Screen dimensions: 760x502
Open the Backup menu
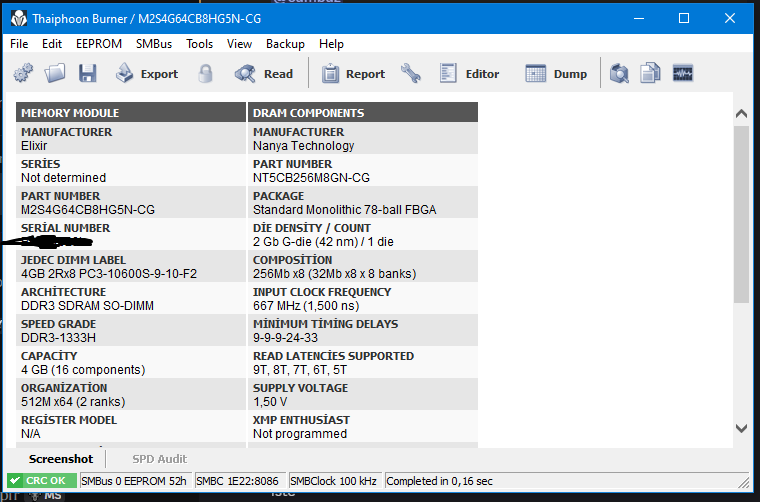tap(285, 44)
